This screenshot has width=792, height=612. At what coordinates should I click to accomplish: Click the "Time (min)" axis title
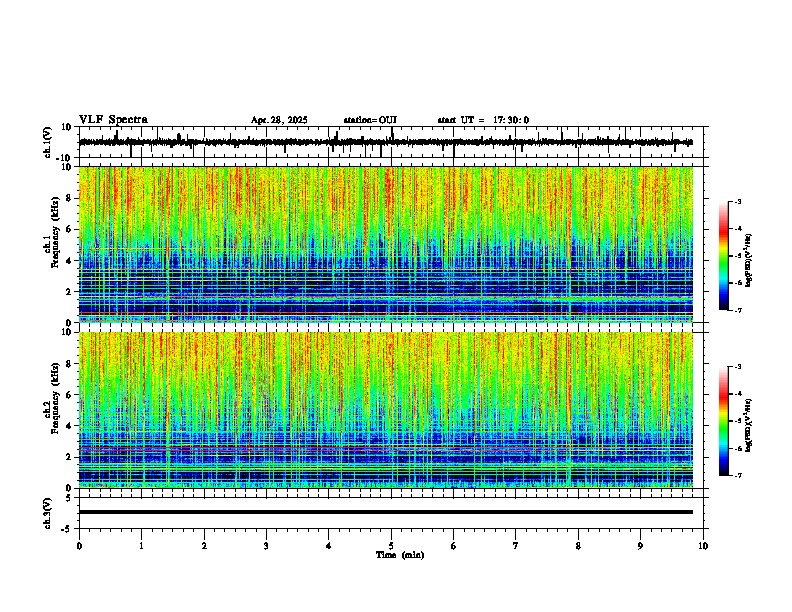400,555
